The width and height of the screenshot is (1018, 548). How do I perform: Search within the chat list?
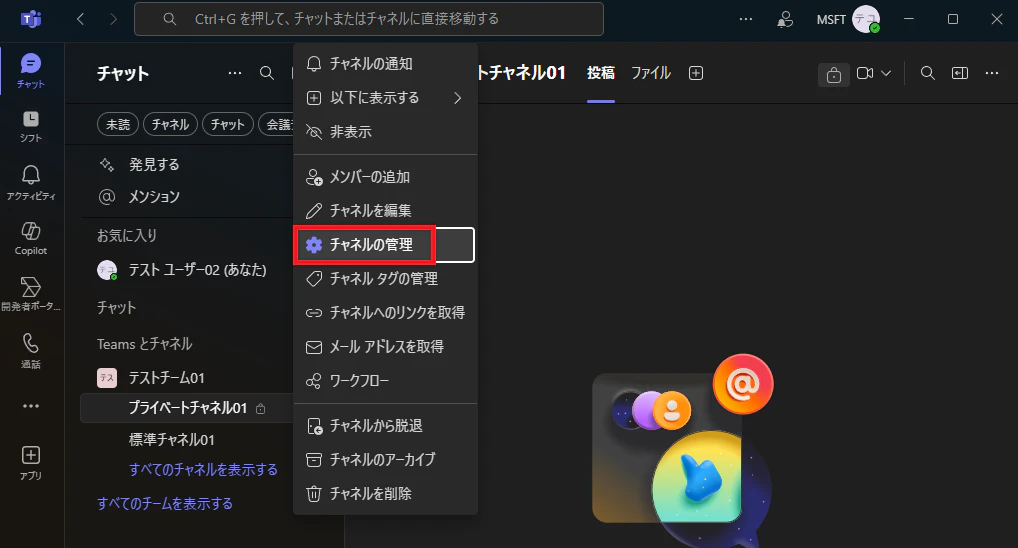click(x=267, y=73)
